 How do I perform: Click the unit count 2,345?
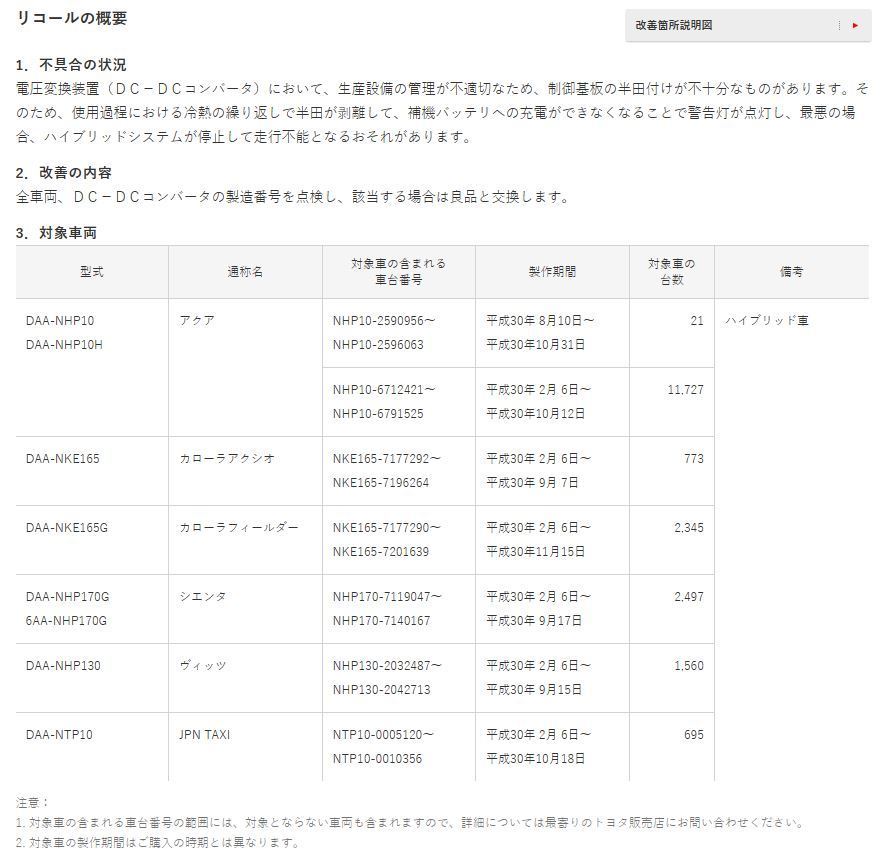tap(689, 527)
